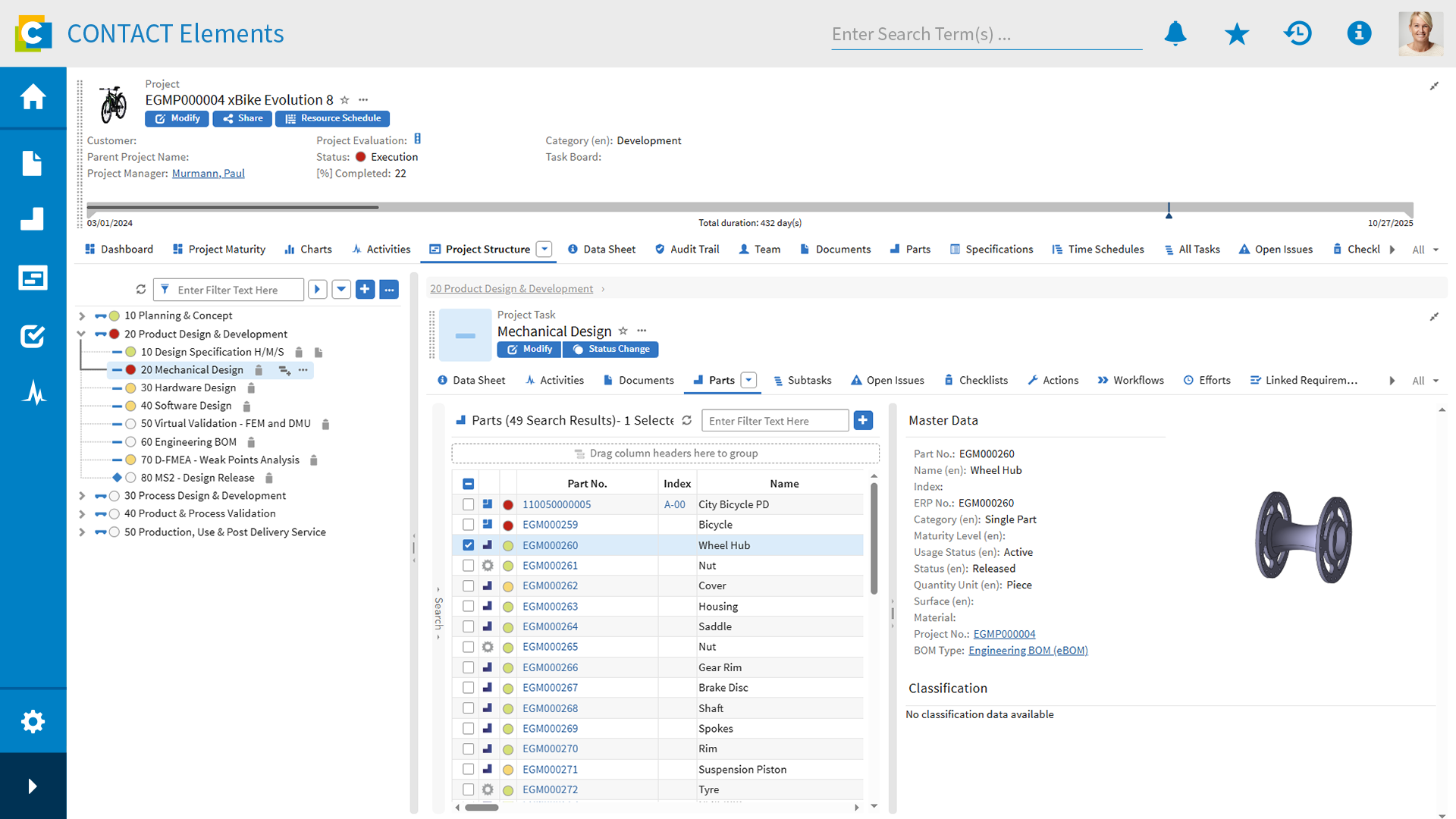1456x819 pixels.
Task: Click the Resource Schedule button
Action: coord(332,118)
